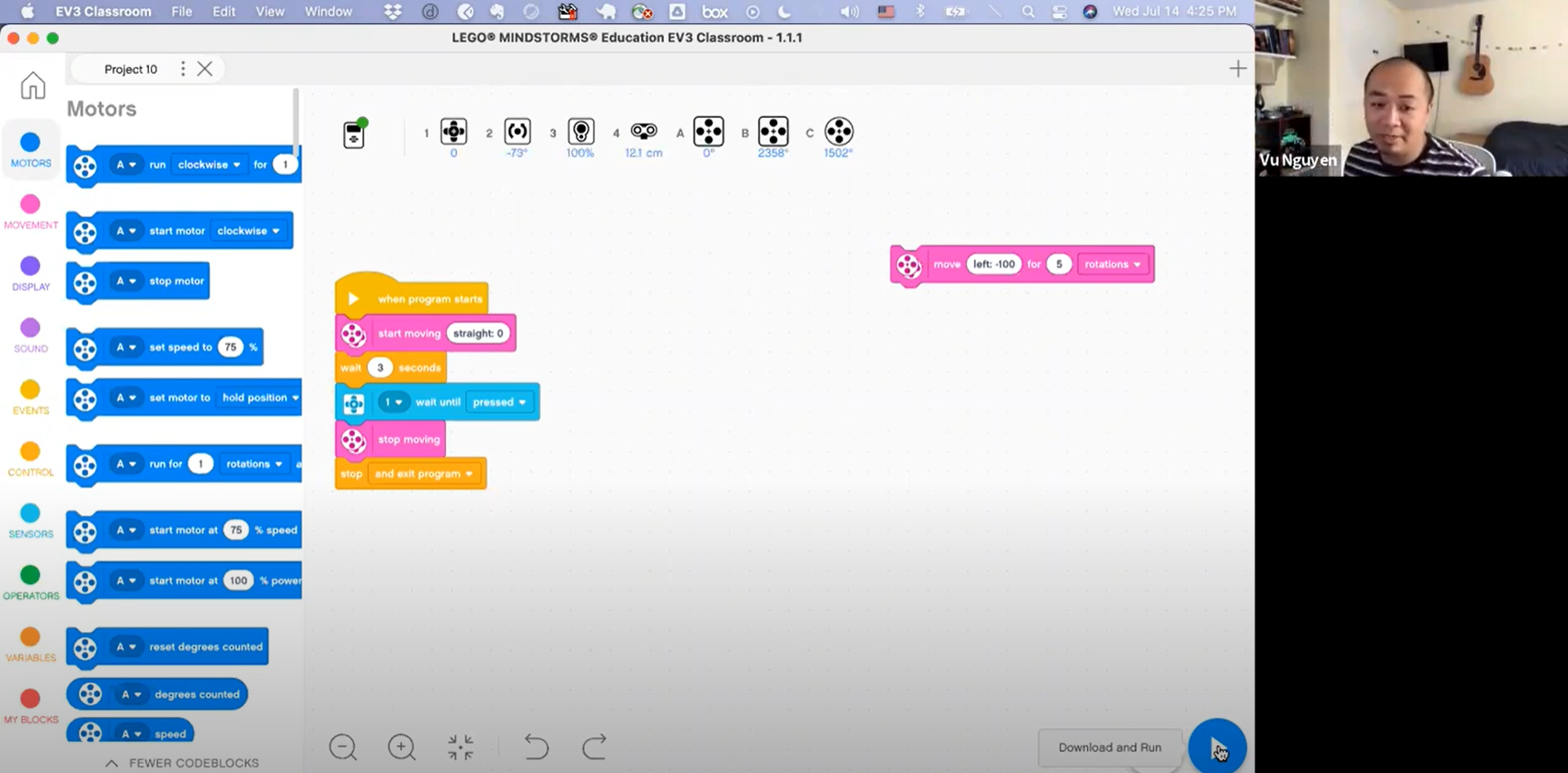Viewport: 1568px width, 773px height.
Task: Select the Display category
Action: click(x=30, y=273)
